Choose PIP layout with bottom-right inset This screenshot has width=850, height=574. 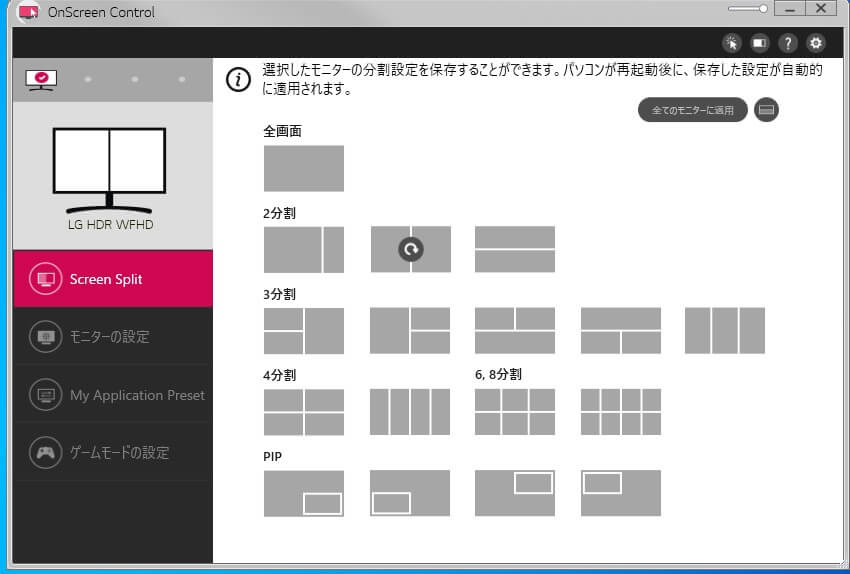(304, 493)
